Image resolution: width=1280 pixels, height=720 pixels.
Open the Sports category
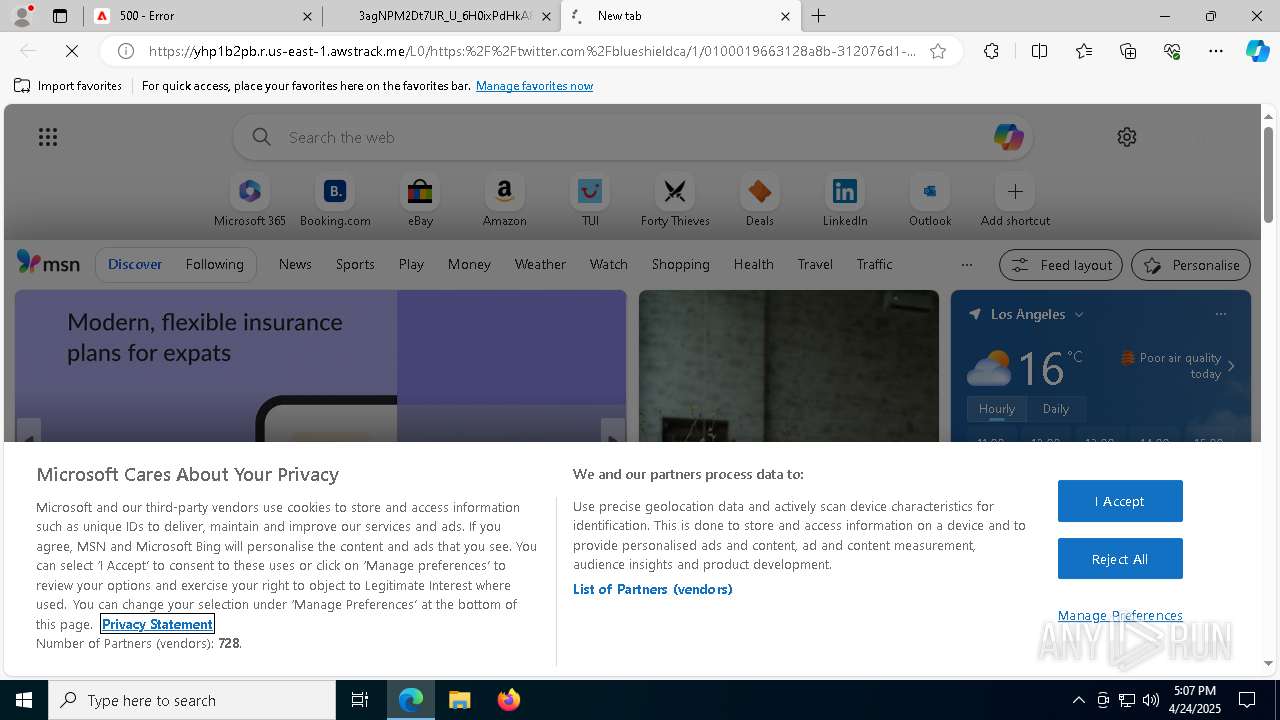coord(355,264)
